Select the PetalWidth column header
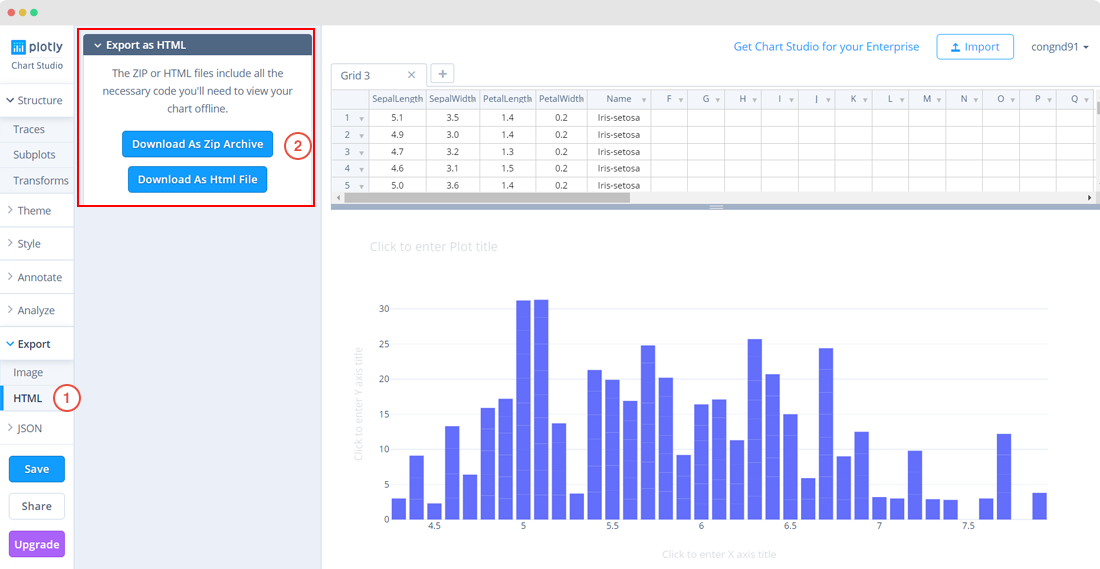The image size is (1100, 569). [561, 99]
